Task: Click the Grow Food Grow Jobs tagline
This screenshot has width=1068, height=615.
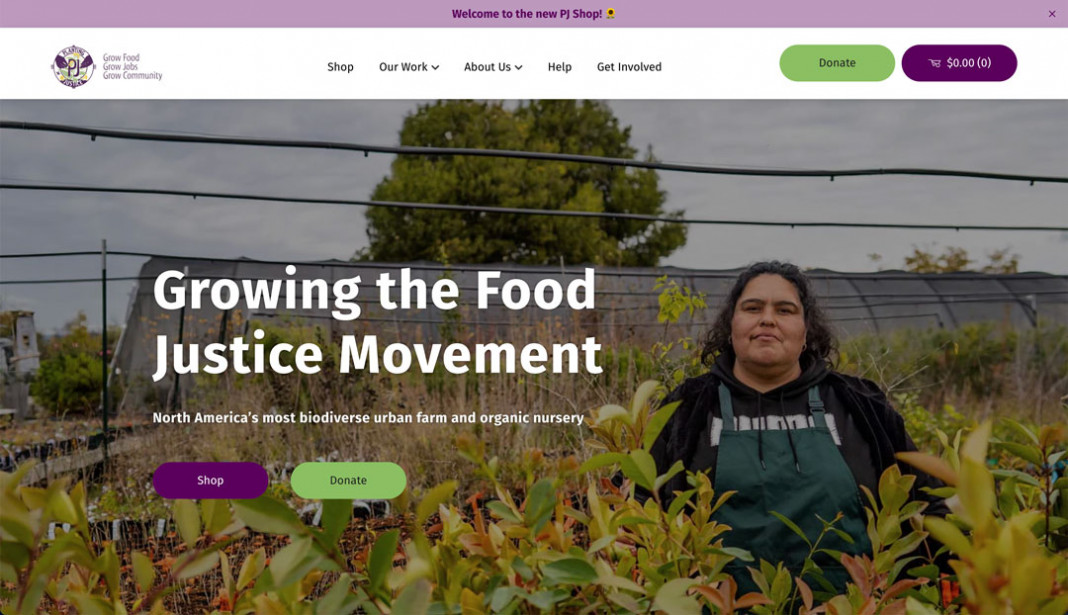Action: tap(132, 67)
